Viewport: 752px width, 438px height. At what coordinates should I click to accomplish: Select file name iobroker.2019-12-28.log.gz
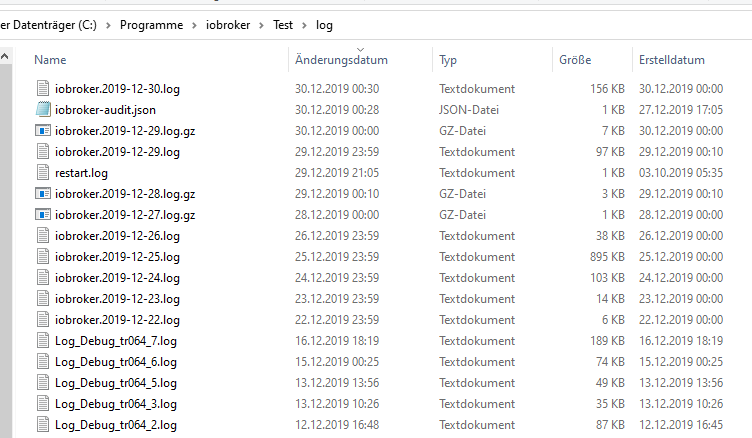tap(125, 194)
